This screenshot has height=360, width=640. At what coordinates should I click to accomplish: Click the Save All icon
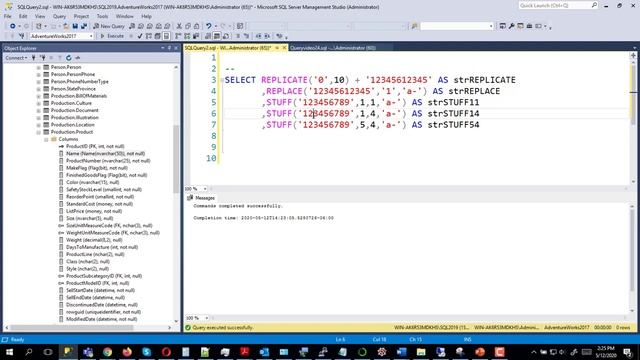coord(84,26)
